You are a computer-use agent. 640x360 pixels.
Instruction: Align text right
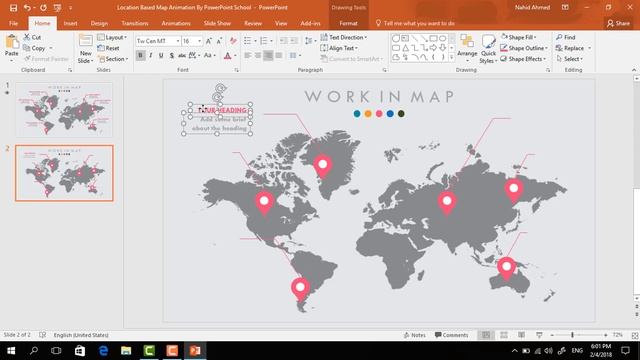268,55
